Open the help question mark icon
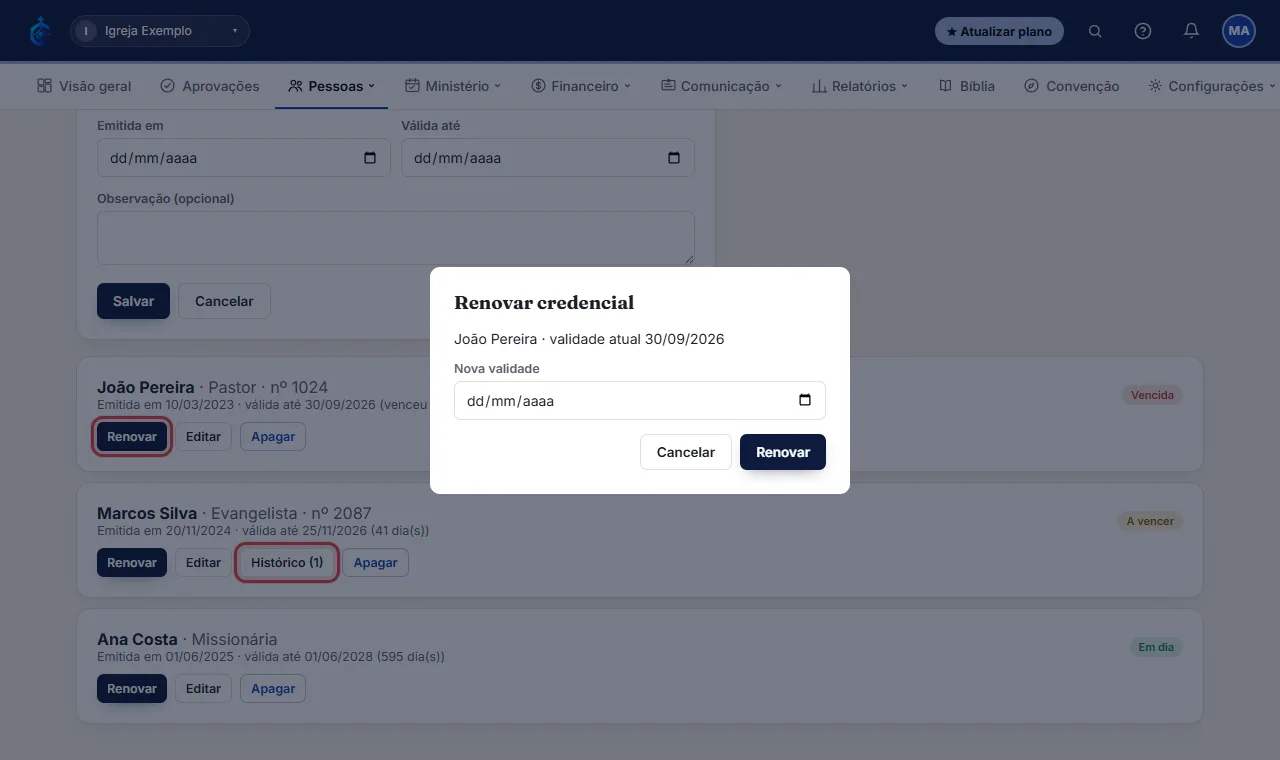 tap(1143, 31)
